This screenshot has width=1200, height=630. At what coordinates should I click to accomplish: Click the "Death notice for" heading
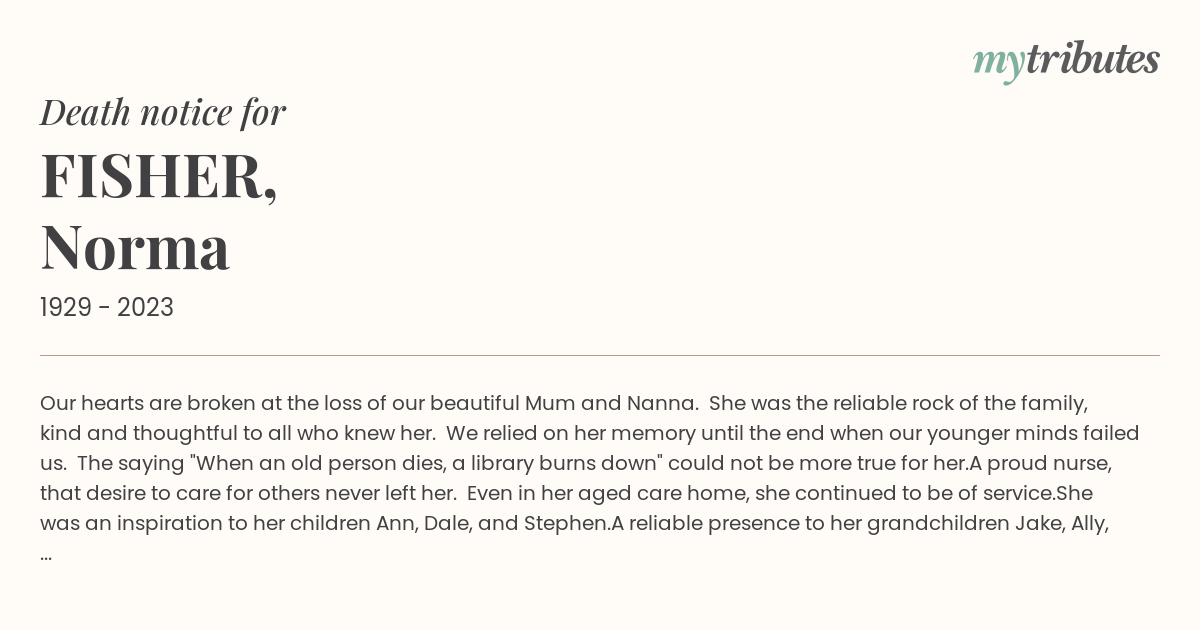163,113
